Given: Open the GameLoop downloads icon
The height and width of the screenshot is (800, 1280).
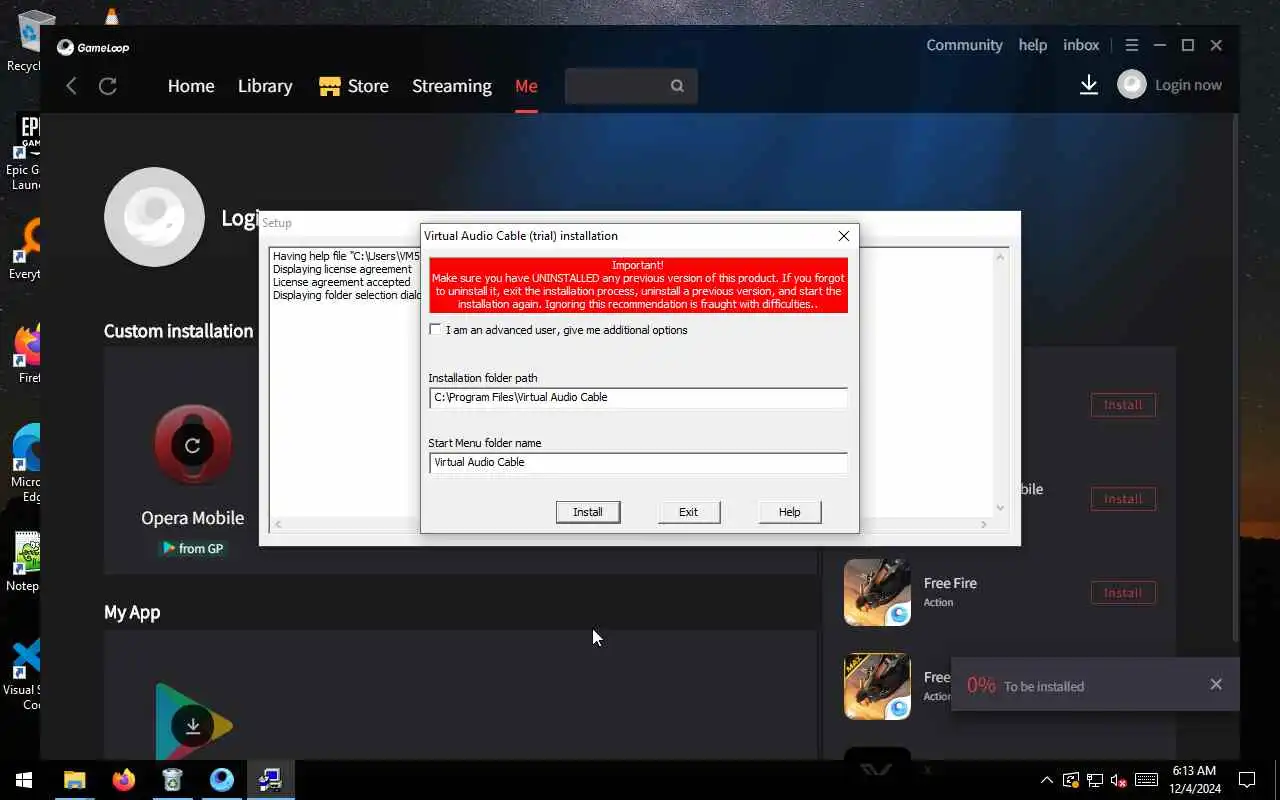Looking at the screenshot, I should click(x=1089, y=86).
